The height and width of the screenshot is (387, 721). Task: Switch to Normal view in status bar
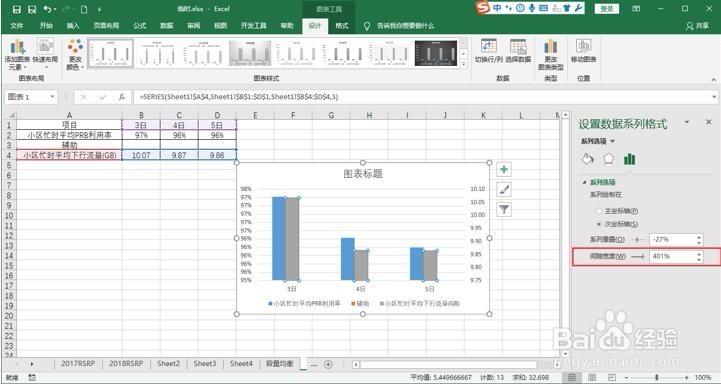(572, 377)
